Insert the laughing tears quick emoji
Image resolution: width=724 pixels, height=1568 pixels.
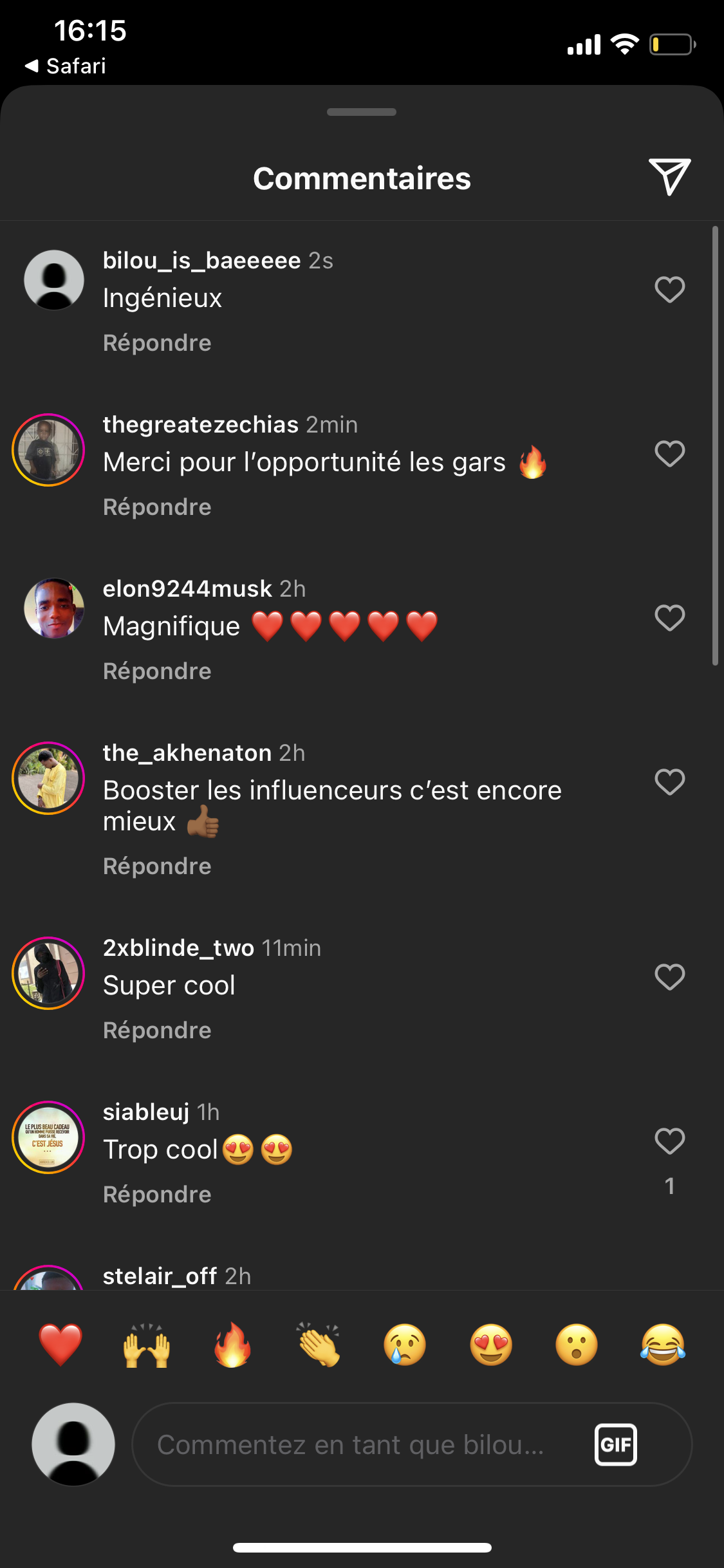click(x=663, y=1345)
